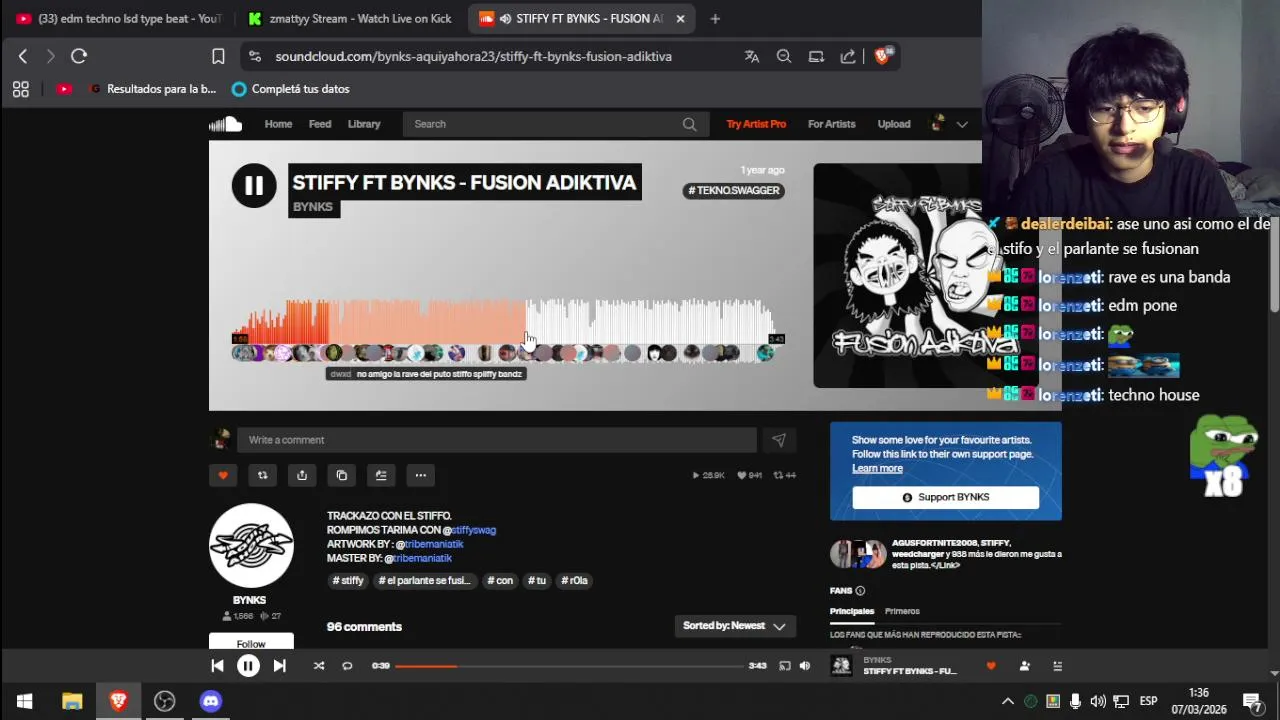Open the For Artists menu item

(x=832, y=124)
